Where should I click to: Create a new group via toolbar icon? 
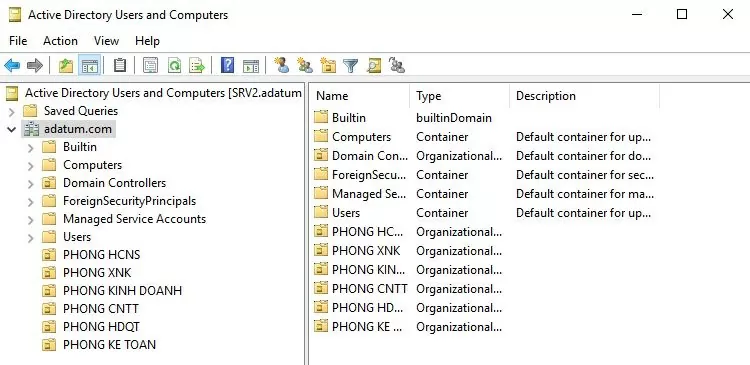[305, 65]
